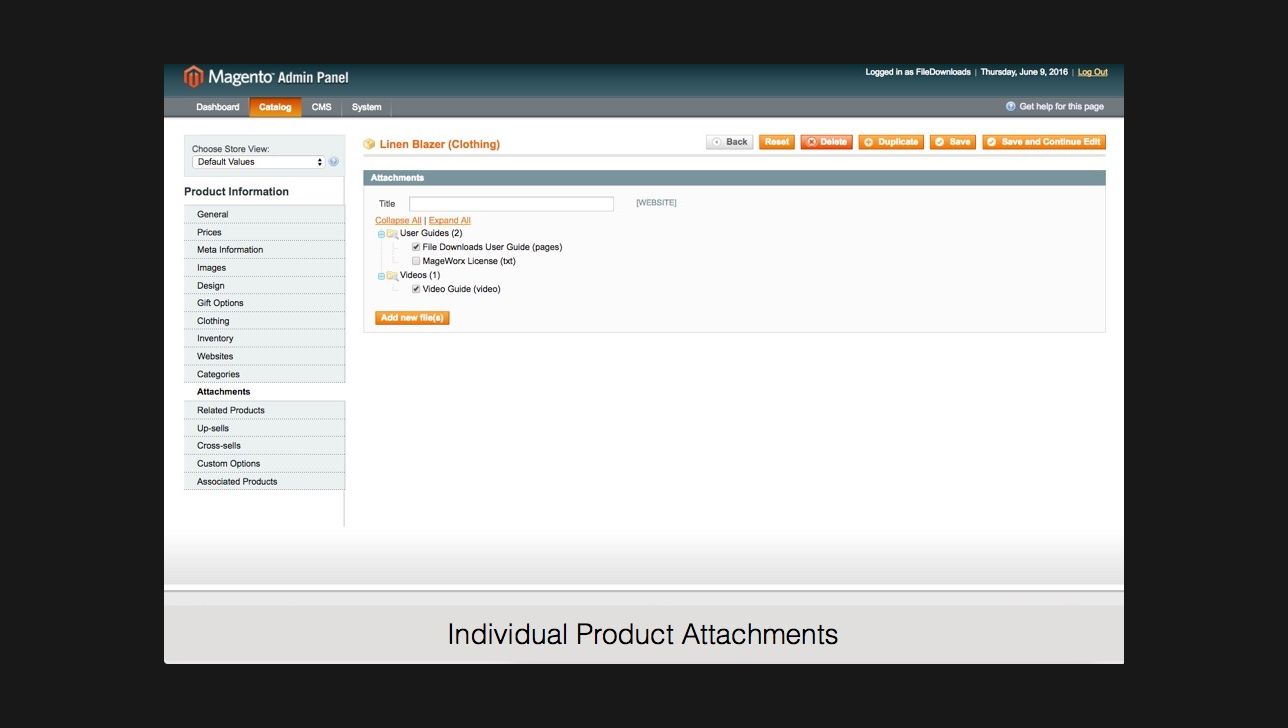Collapse the User Guides tree node
This screenshot has width=1288, height=728.
click(x=380, y=232)
